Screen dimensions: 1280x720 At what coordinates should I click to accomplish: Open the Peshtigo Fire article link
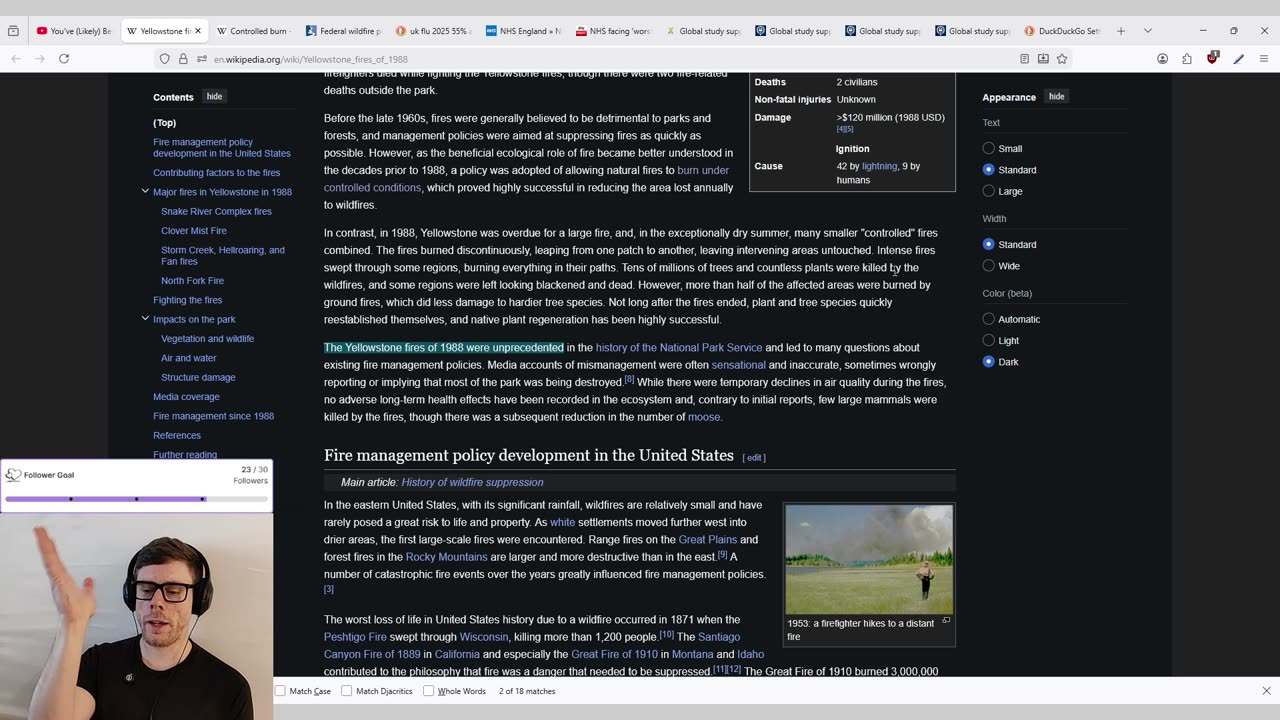(355, 637)
